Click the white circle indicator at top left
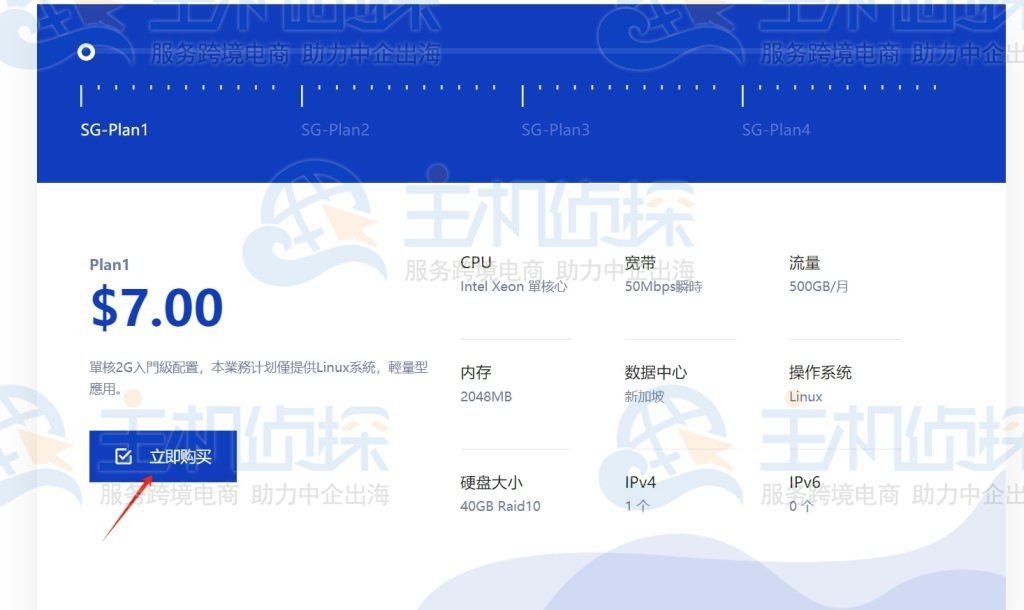This screenshot has height=610, width=1024. tap(86, 51)
